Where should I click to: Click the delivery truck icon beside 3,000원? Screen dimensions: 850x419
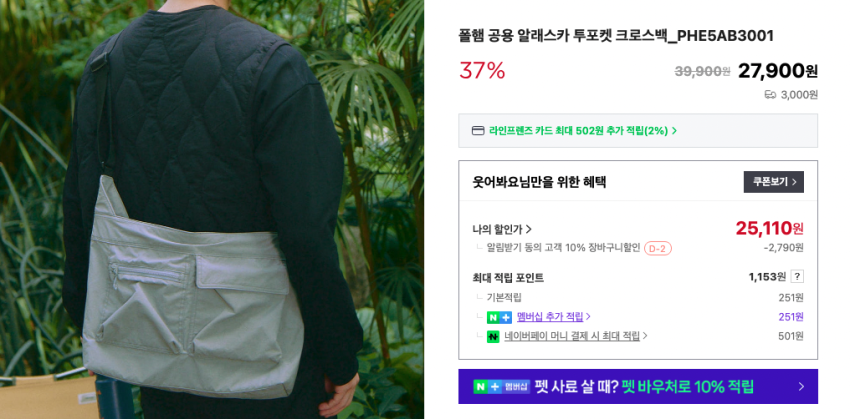tap(770, 95)
